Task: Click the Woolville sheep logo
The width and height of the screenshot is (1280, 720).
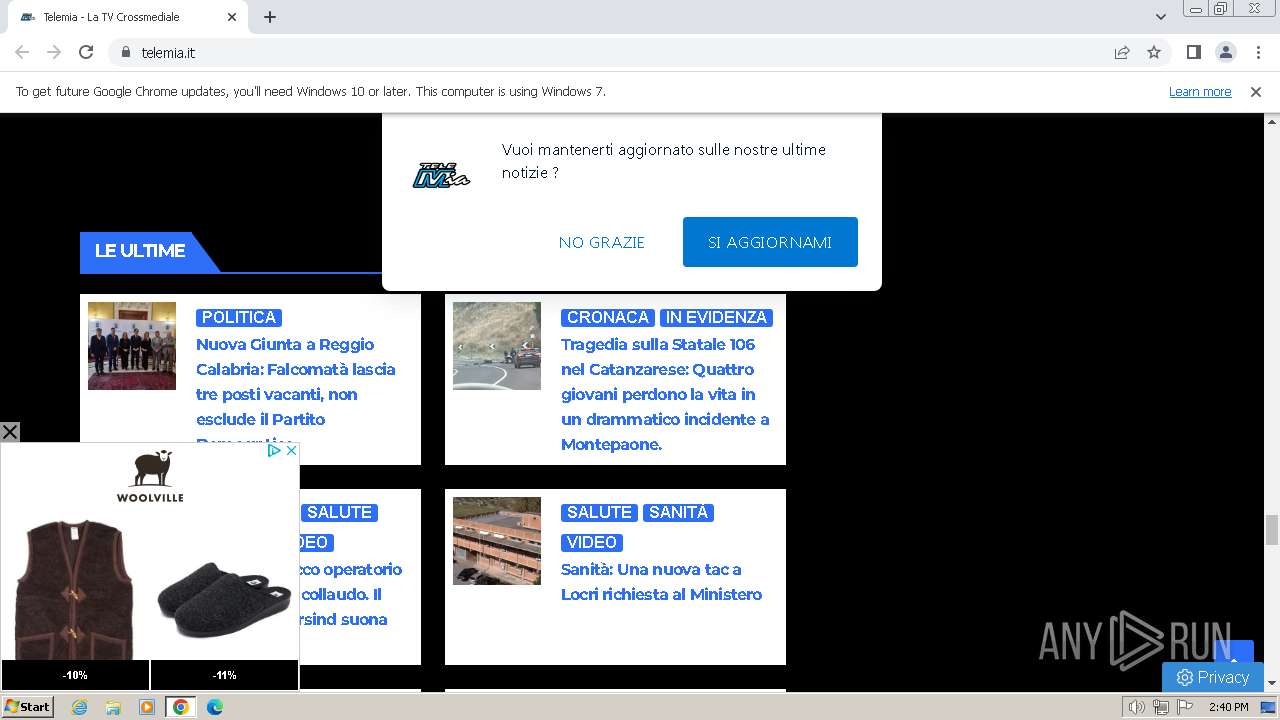Action: [150, 476]
